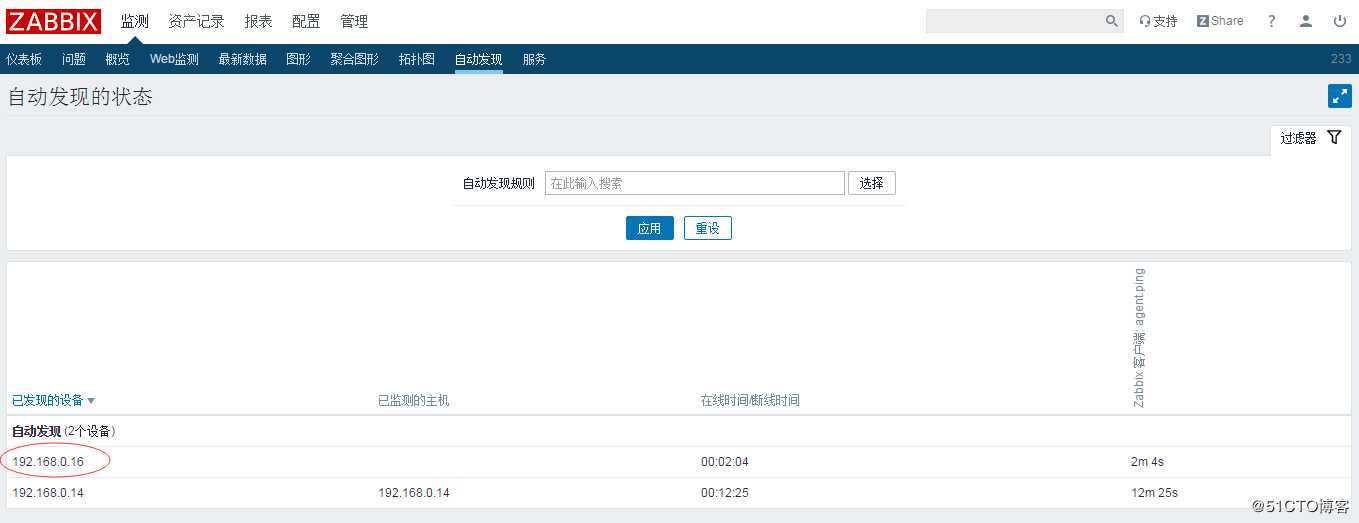Go to 最新数据 submenu

243,59
